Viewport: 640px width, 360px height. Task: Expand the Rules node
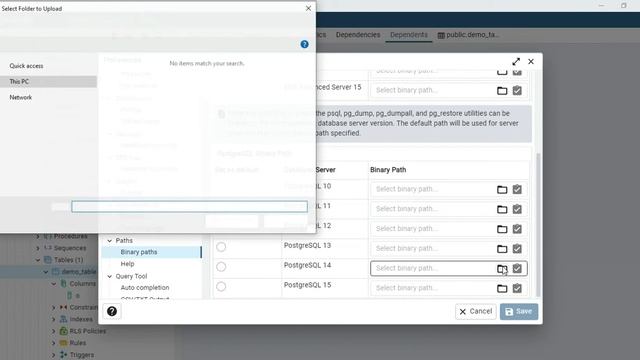pos(53,343)
